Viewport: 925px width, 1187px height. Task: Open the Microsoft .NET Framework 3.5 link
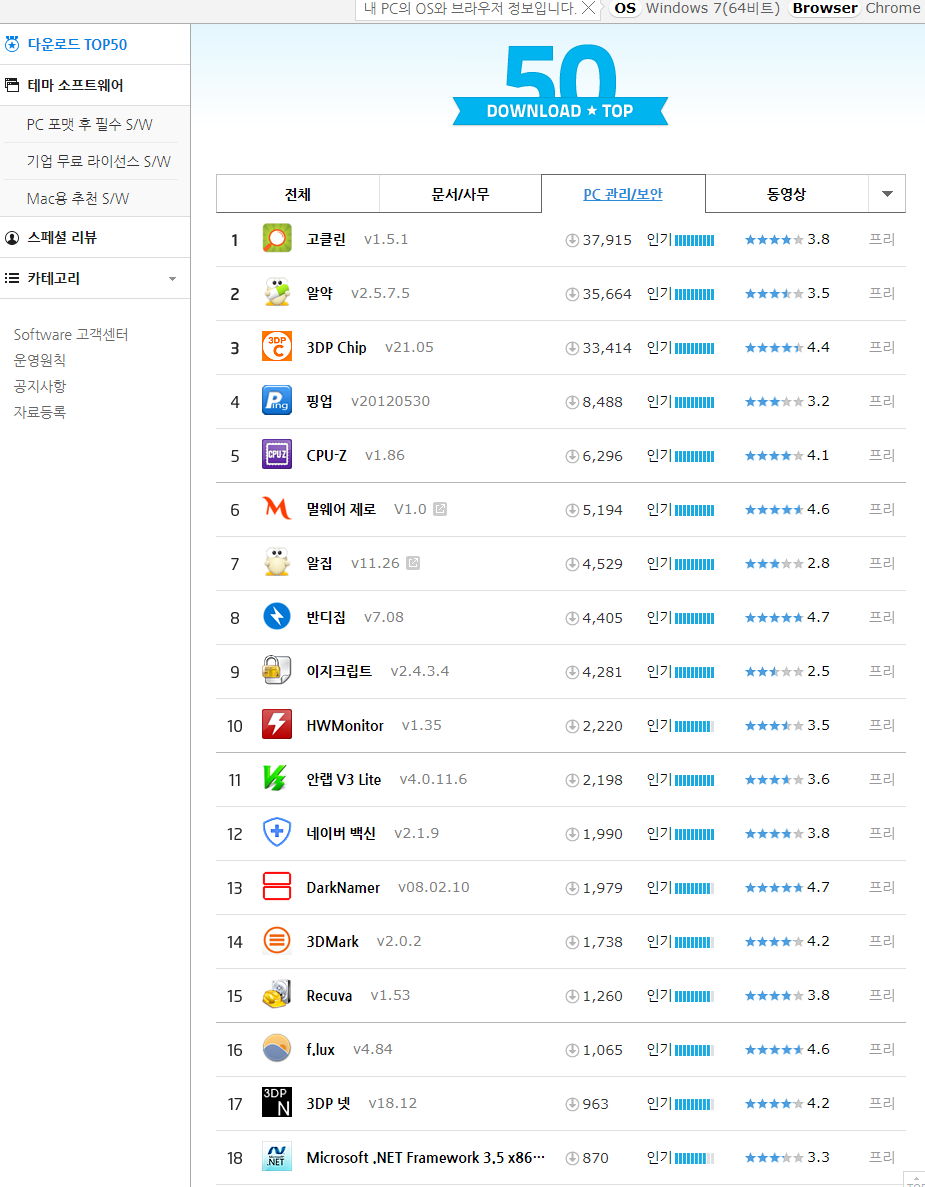(425, 1157)
